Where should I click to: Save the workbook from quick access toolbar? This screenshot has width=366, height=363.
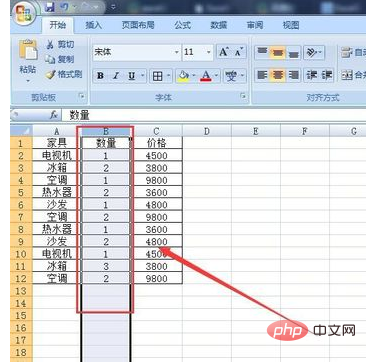[x=50, y=7]
